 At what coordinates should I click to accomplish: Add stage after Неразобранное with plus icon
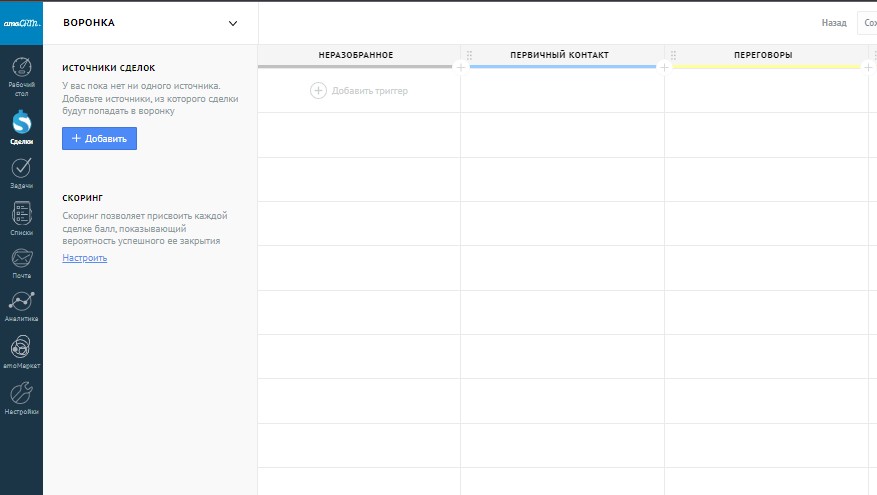click(x=460, y=67)
